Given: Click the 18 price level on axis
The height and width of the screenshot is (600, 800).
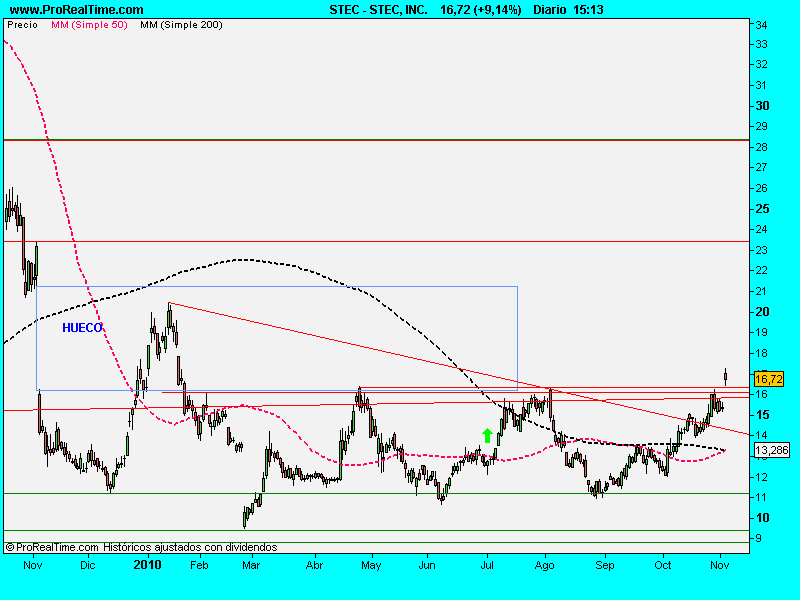Looking at the screenshot, I should 762,353.
